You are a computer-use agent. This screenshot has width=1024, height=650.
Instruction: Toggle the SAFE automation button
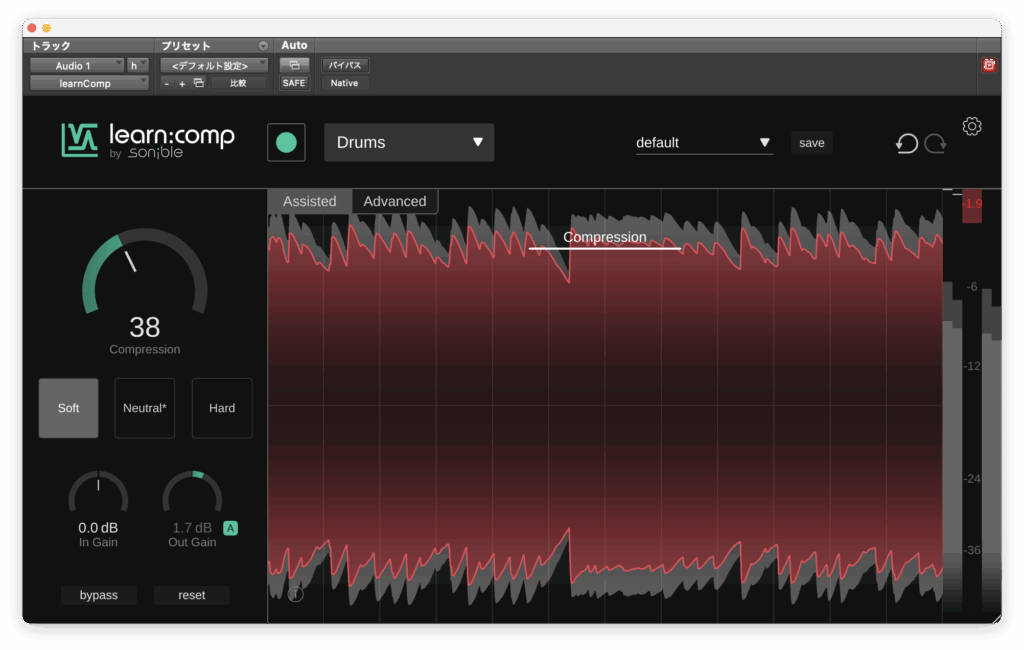[294, 83]
